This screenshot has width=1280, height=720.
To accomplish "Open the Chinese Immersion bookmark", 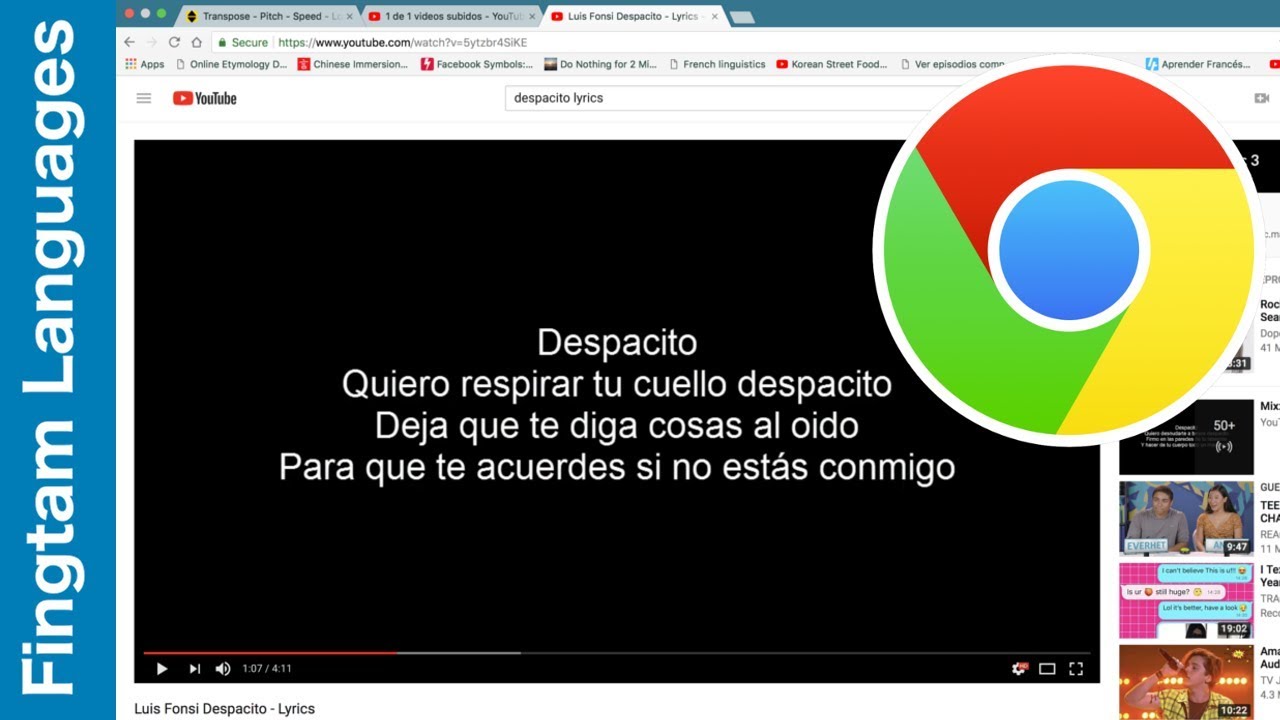I will click(x=353, y=64).
